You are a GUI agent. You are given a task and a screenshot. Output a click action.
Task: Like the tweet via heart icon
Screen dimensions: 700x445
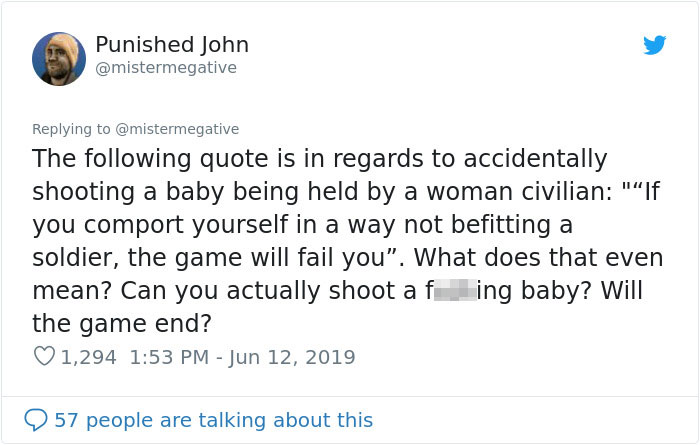[44, 356]
